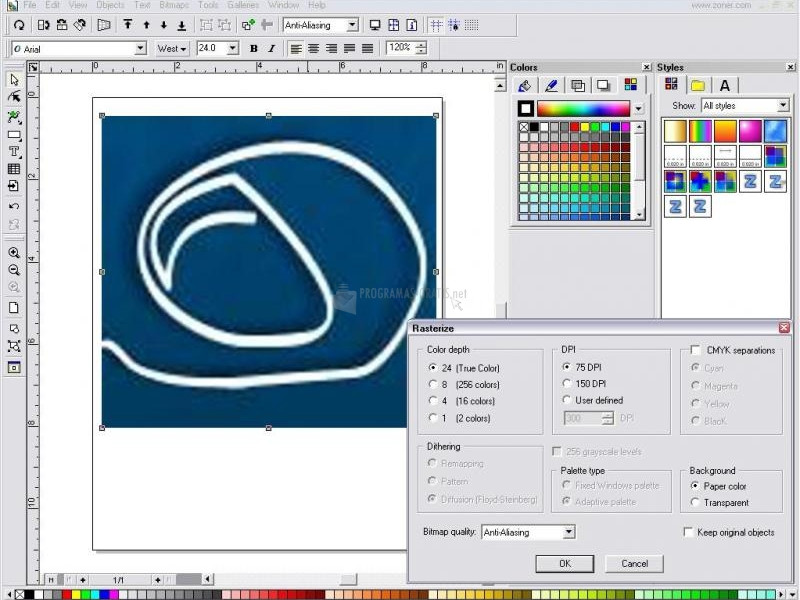Click the 1/1 page indicator
This screenshot has height=600, width=800.
click(118, 580)
